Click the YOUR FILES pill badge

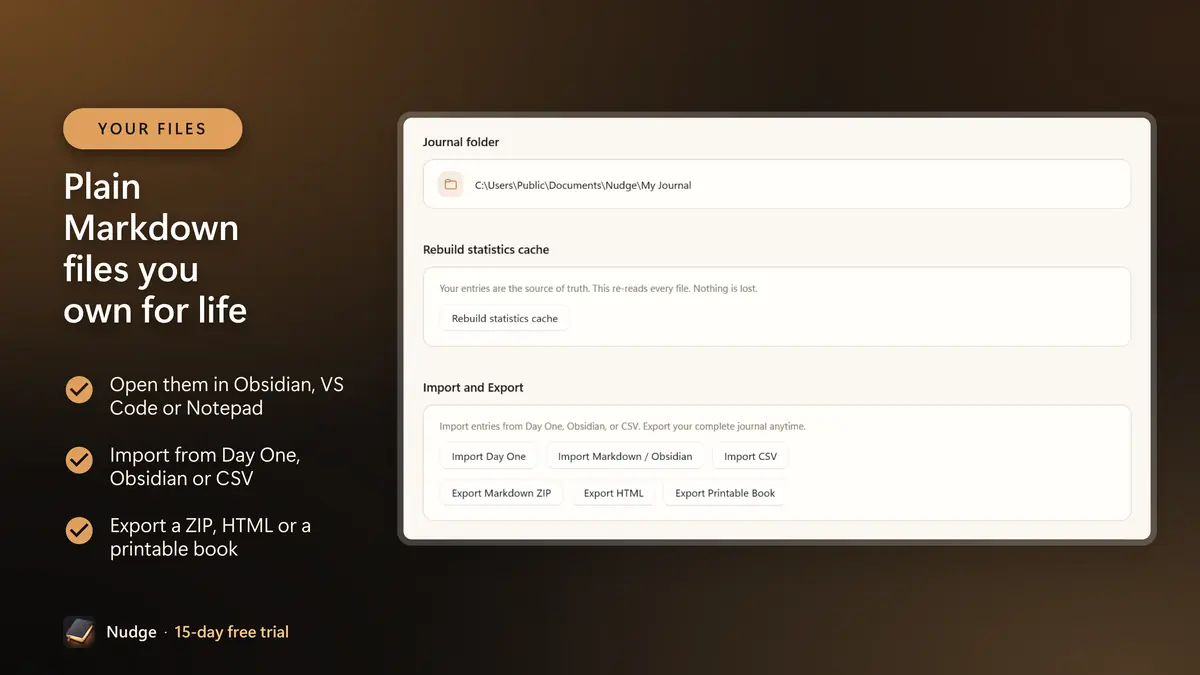153,129
